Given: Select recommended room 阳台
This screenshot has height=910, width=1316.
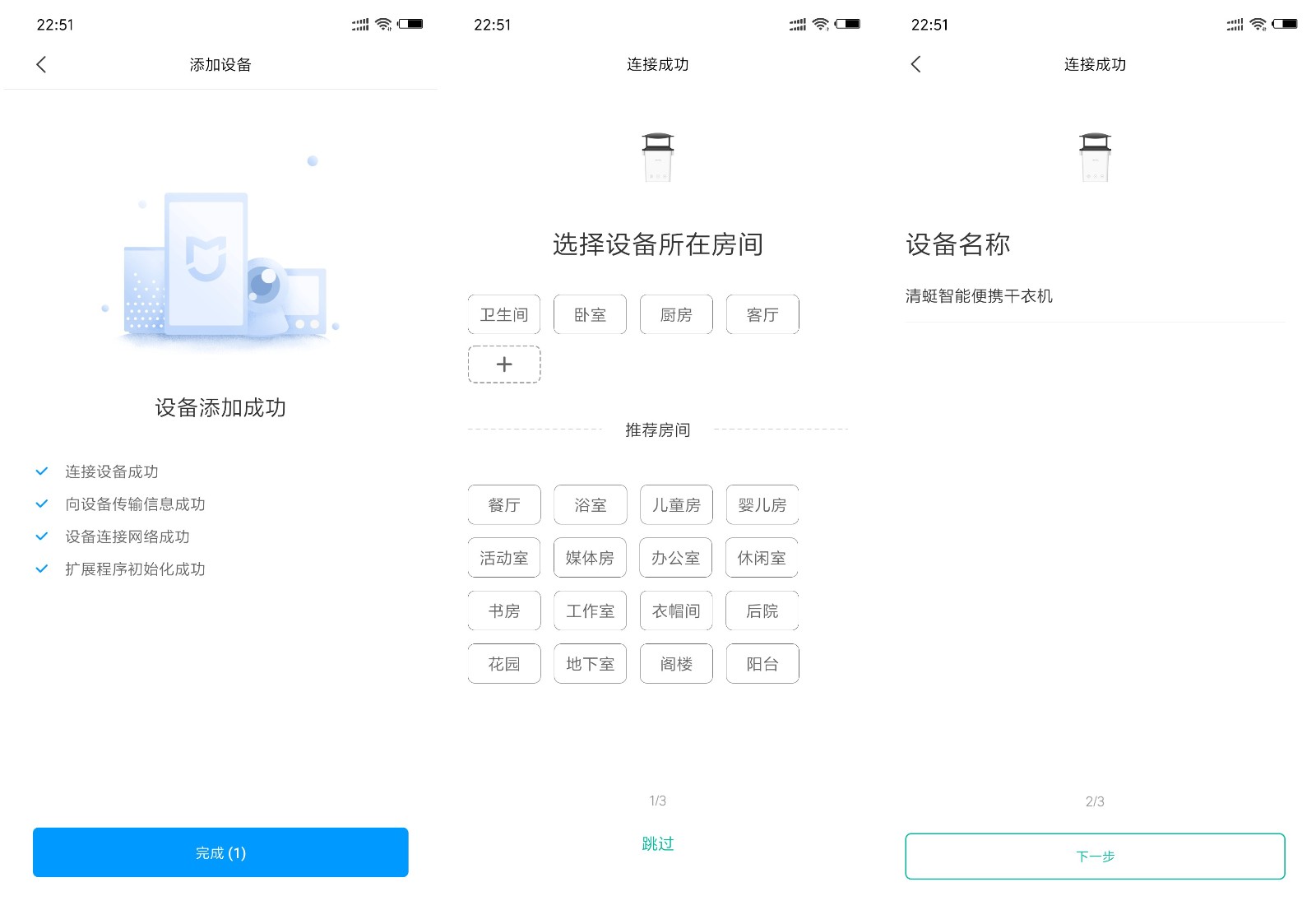Looking at the screenshot, I should 762,664.
